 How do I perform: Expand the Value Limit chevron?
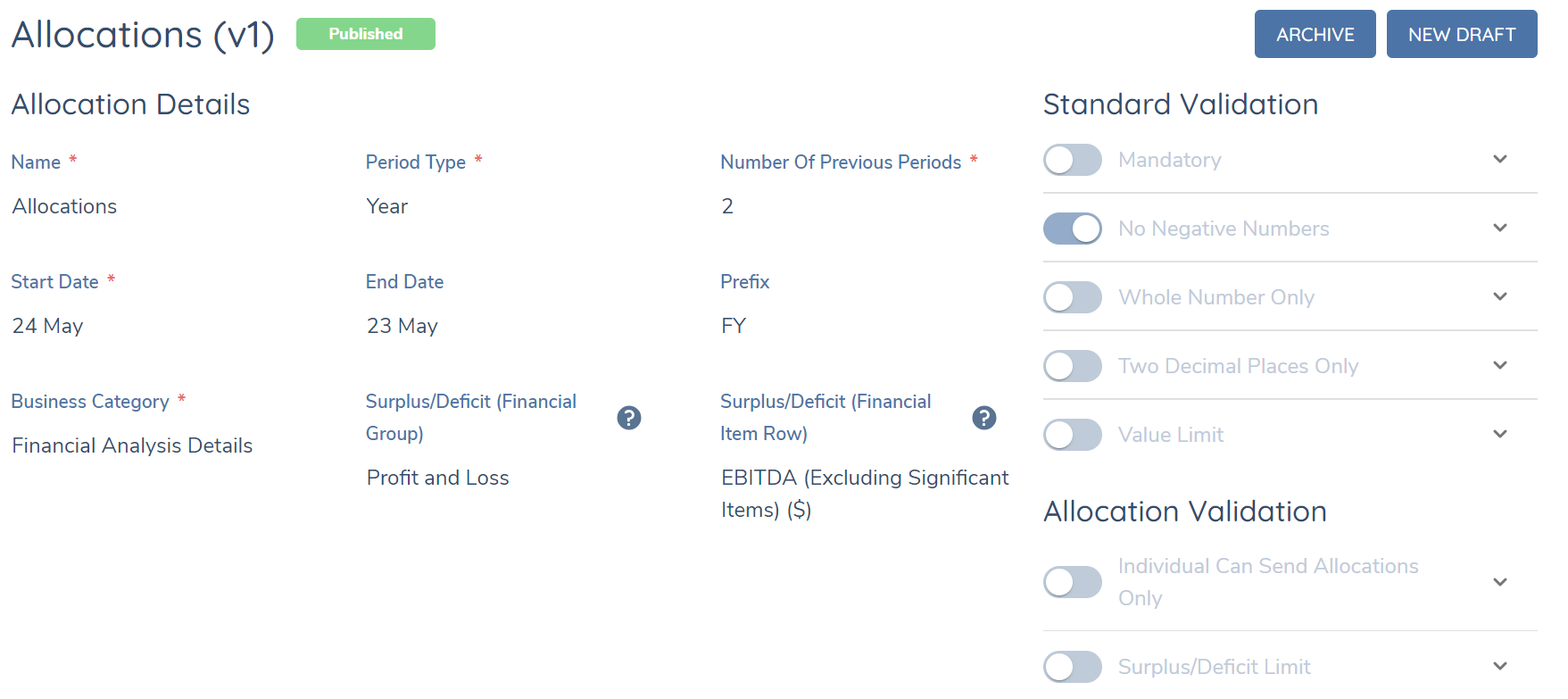1500,434
